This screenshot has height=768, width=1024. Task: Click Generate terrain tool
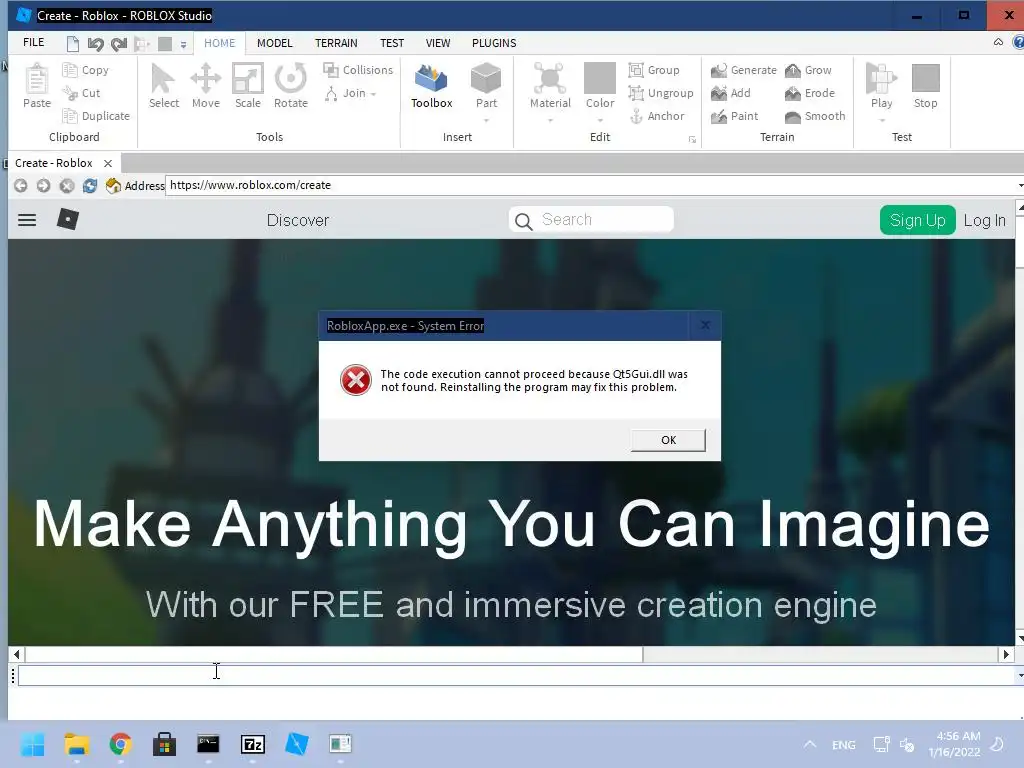[744, 70]
